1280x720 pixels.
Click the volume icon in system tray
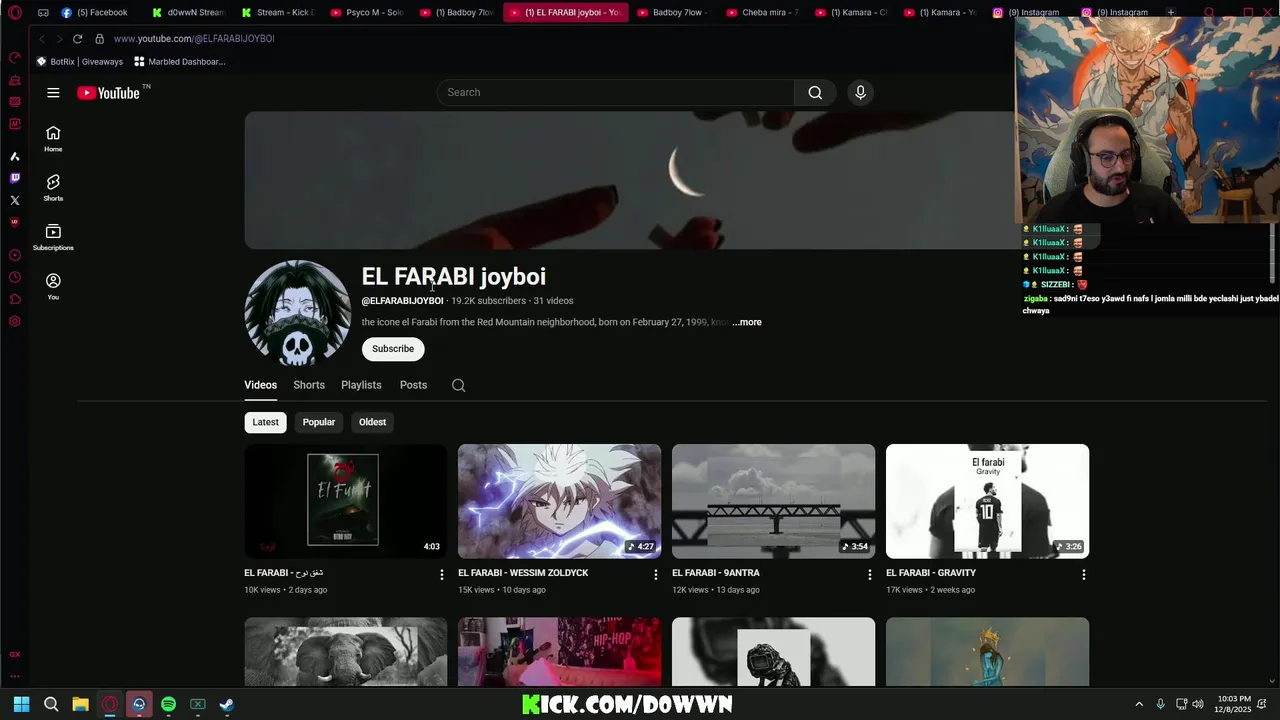coord(1198,704)
